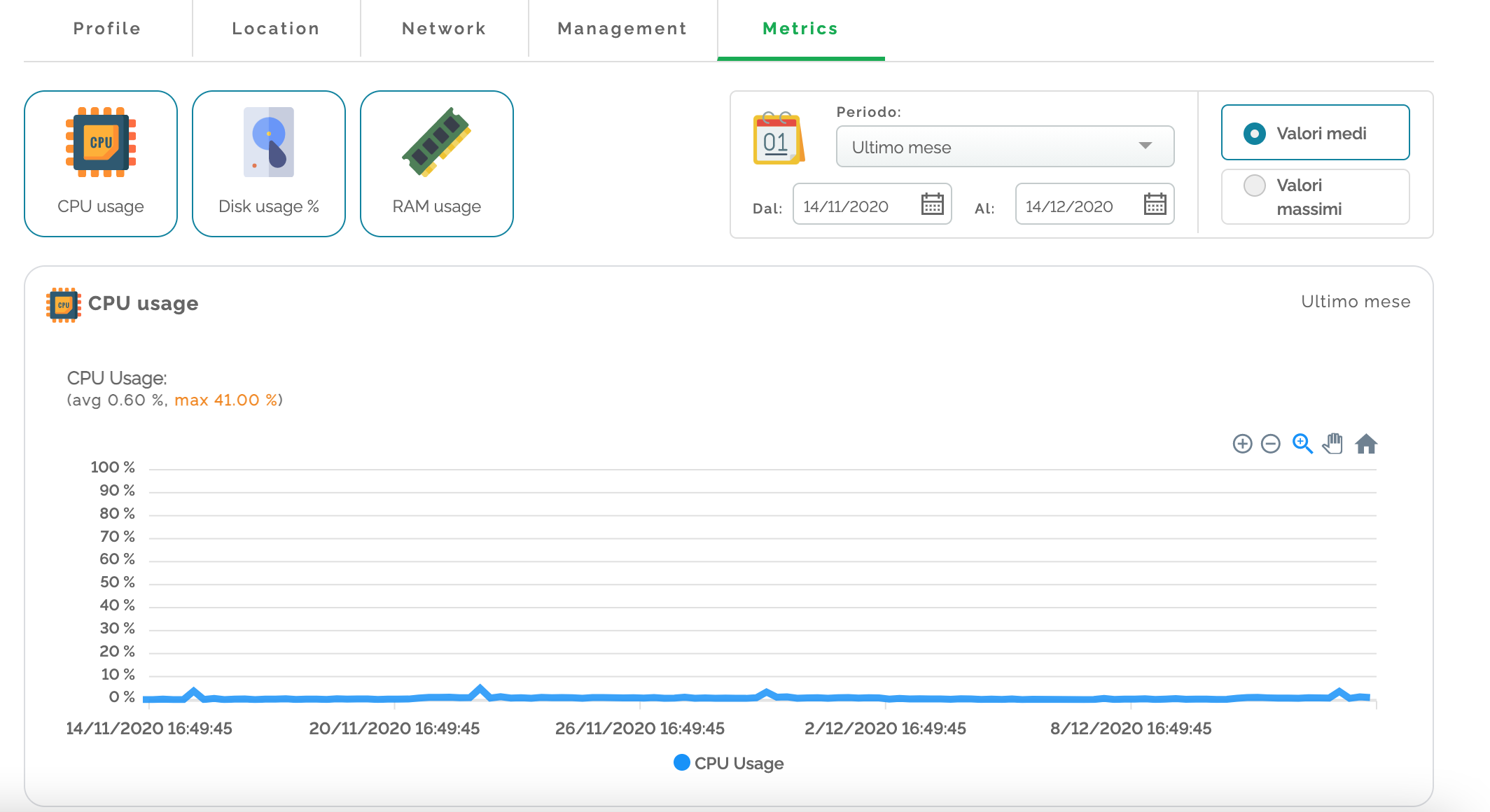Open the CPU usage metric card

(101, 164)
